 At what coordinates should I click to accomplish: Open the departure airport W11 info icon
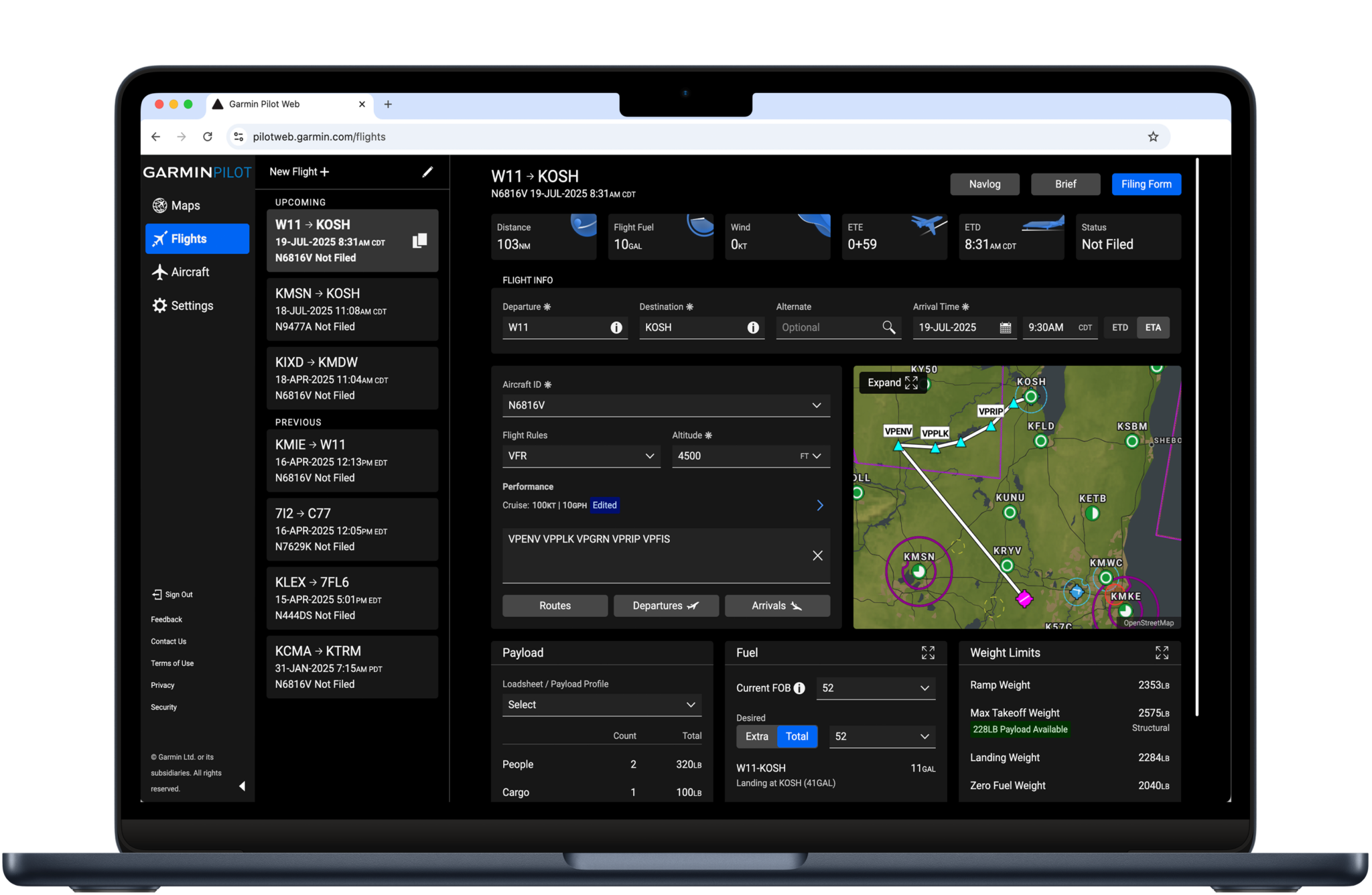click(x=616, y=328)
